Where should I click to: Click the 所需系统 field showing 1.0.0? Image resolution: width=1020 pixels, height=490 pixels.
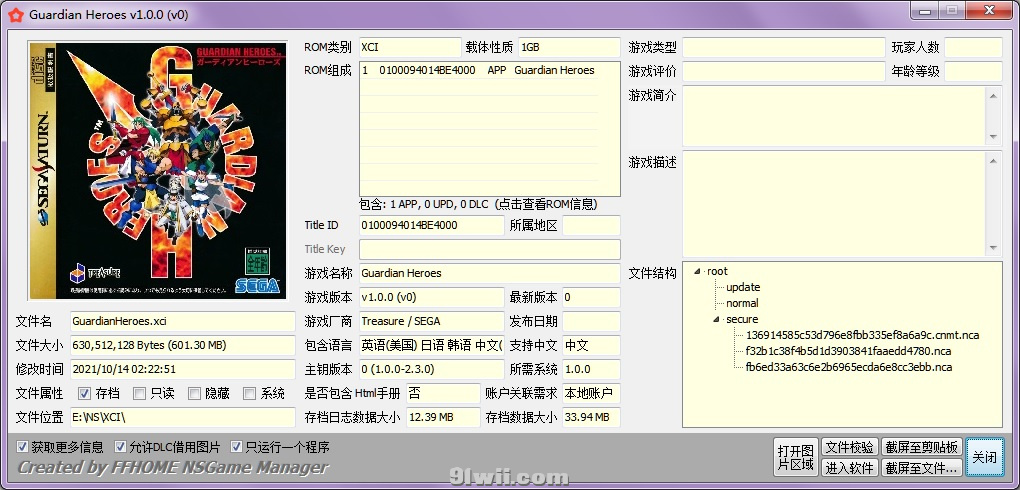coord(591,369)
